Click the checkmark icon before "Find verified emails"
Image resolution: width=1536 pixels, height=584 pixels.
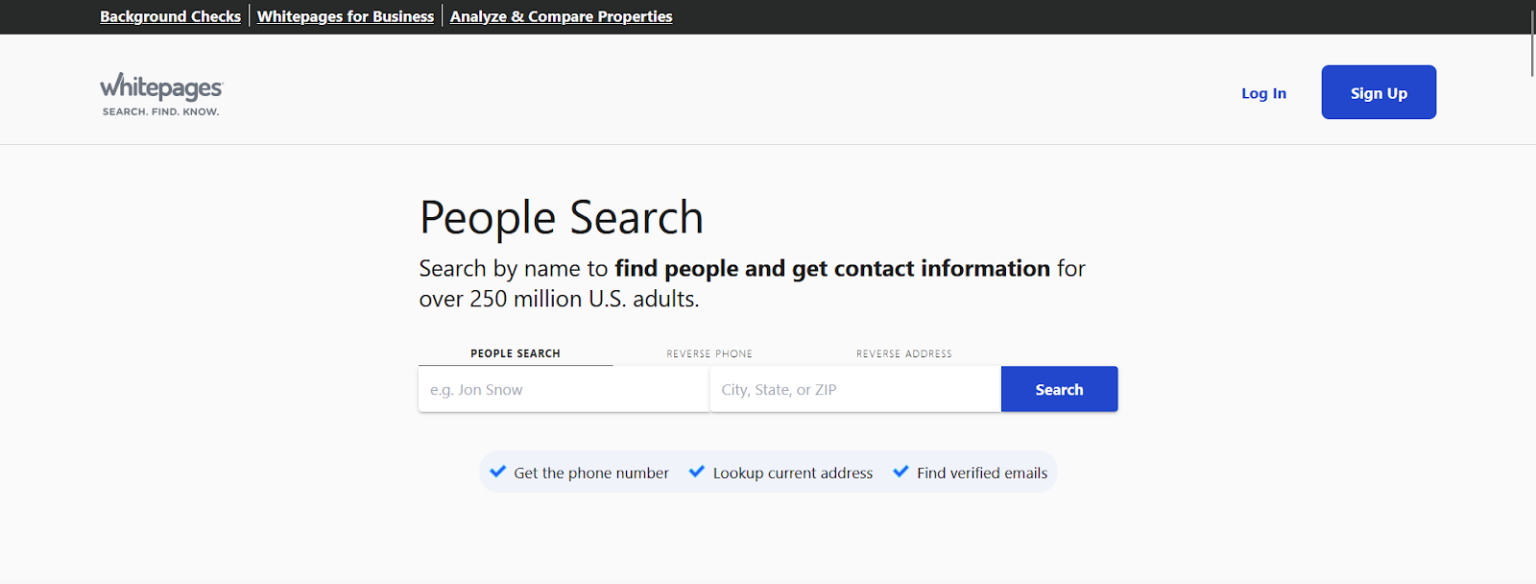pyautogui.click(x=899, y=471)
